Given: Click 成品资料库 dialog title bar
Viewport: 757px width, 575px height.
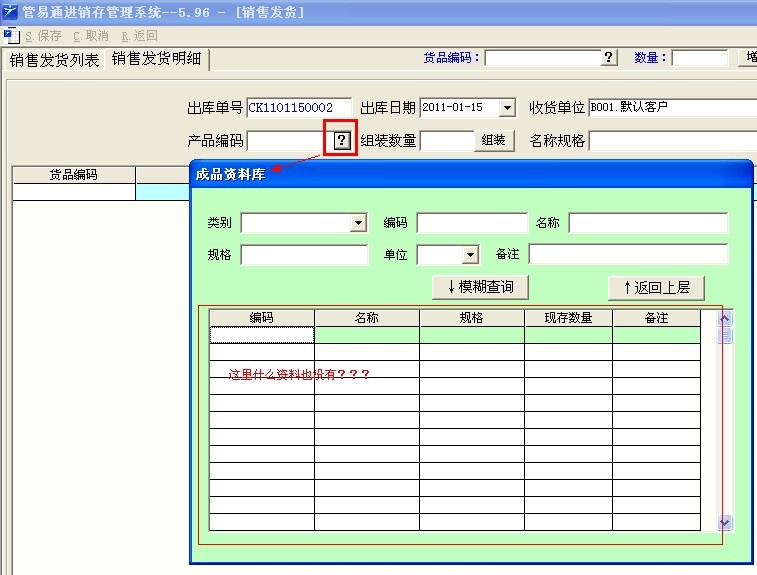Looking at the screenshot, I should tap(471, 174).
